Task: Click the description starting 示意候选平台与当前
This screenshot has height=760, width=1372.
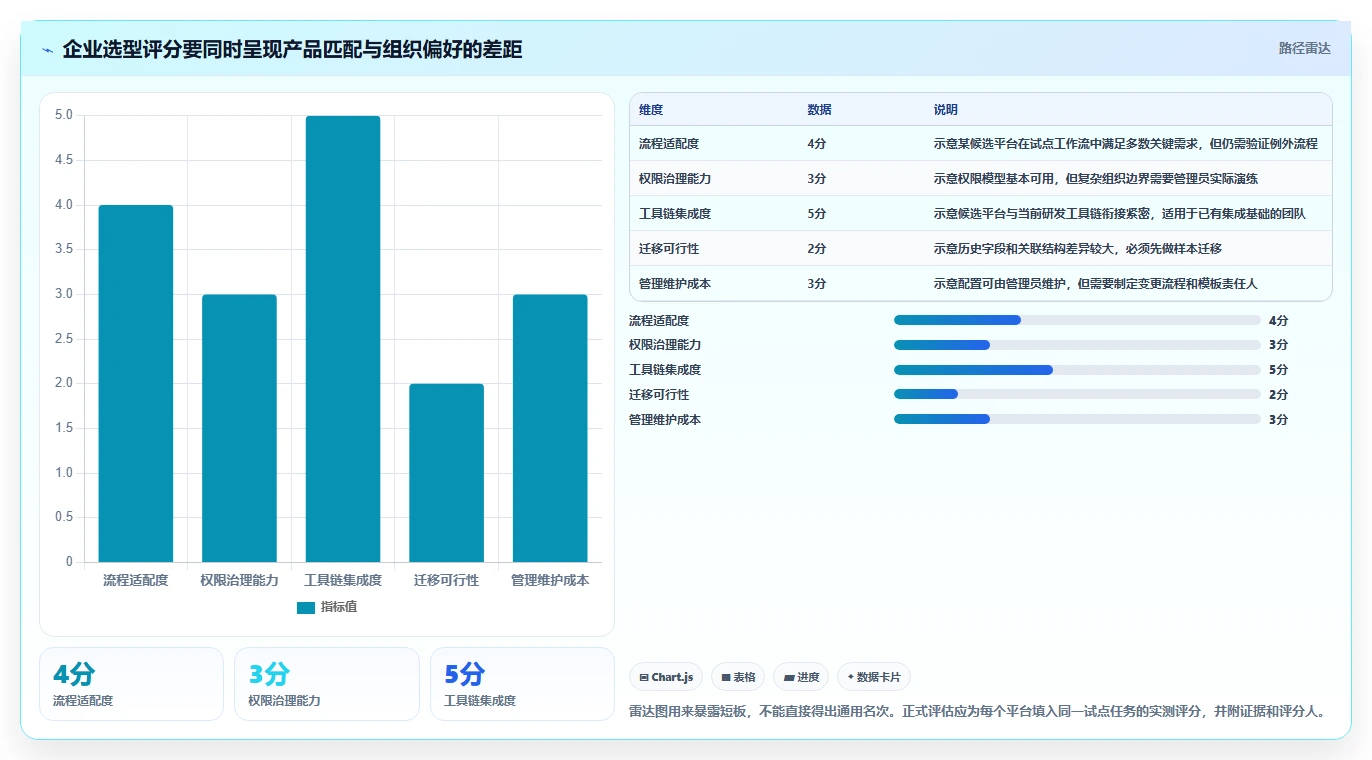Action: pyautogui.click(x=1120, y=214)
